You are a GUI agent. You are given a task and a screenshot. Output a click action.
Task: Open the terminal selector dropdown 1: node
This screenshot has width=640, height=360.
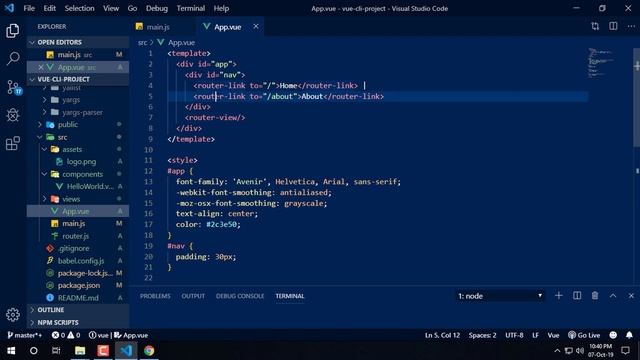pos(500,296)
